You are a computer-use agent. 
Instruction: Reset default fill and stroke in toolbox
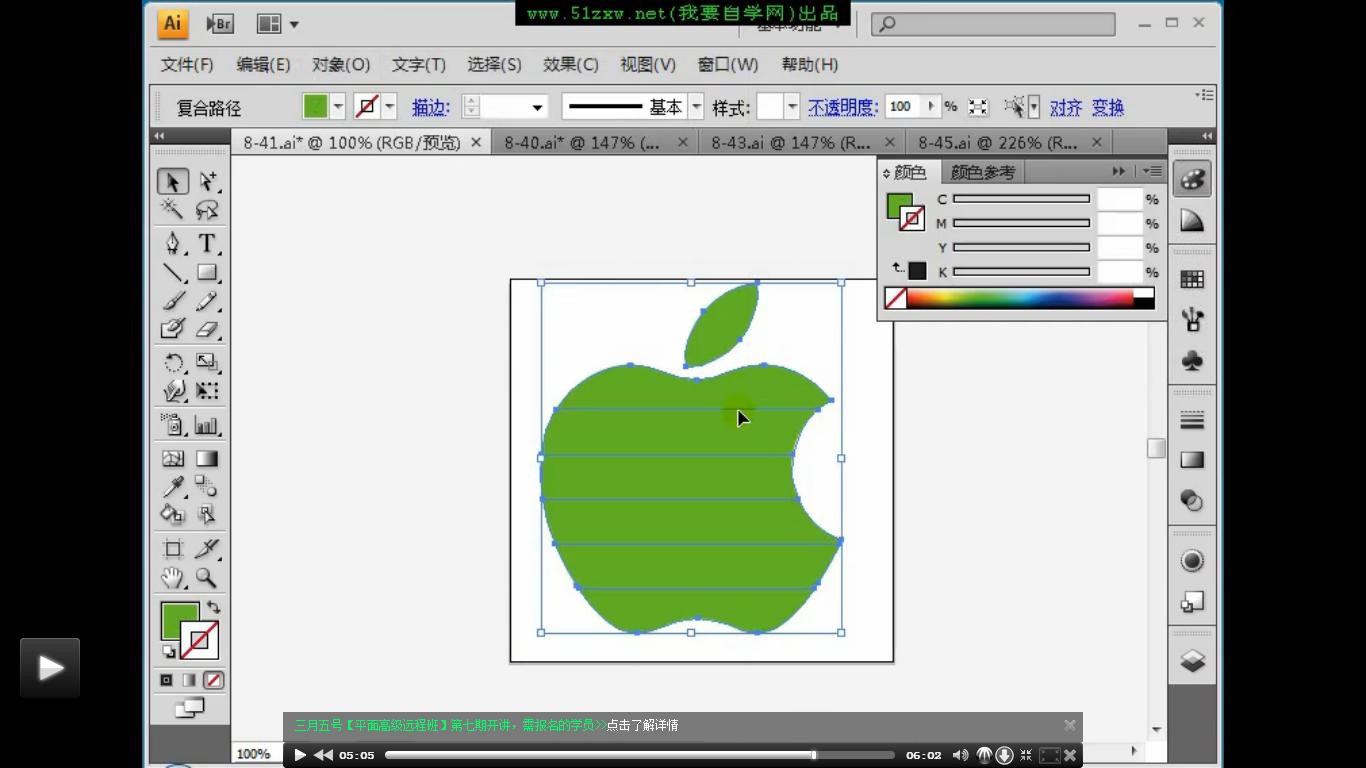[x=168, y=651]
